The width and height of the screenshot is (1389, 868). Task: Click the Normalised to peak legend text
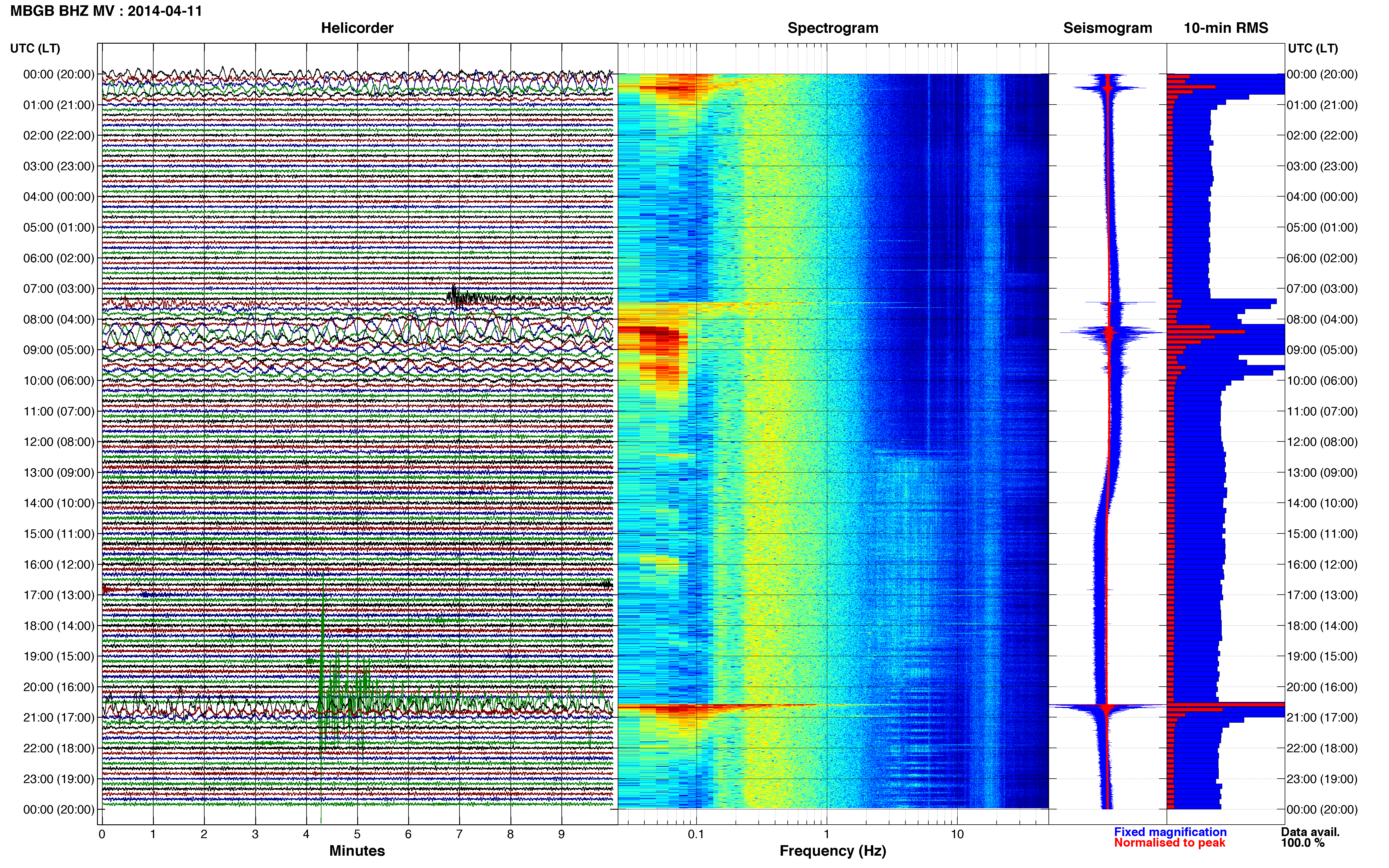pos(1169,843)
